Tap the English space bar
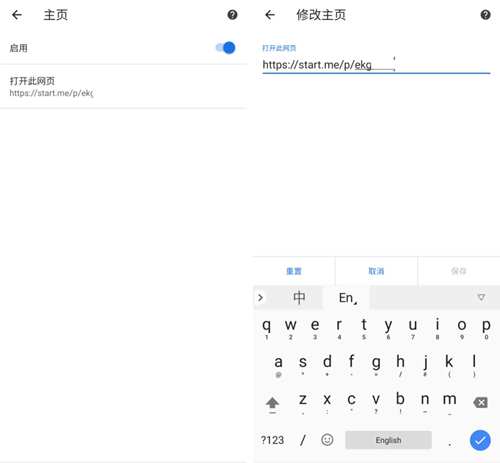Viewport: 500px width, 463px height. coord(388,440)
